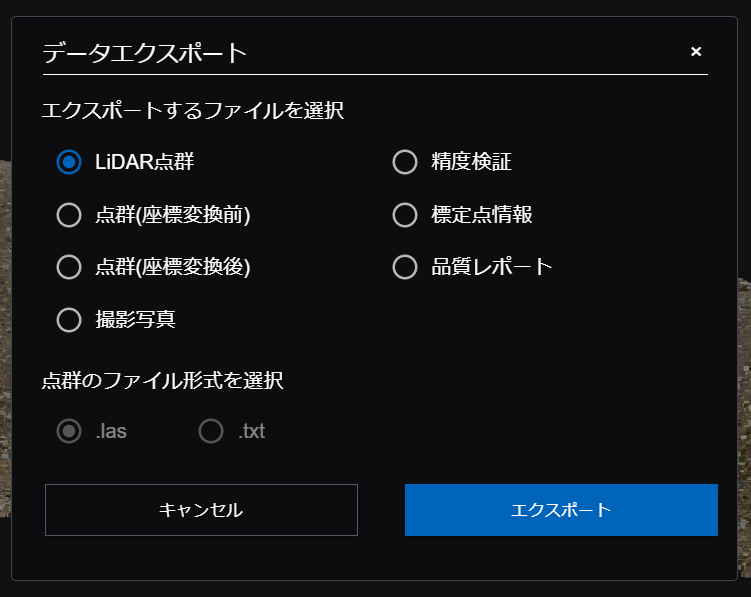
Task: Pick the 撮影写真 export option
Action: point(69,320)
